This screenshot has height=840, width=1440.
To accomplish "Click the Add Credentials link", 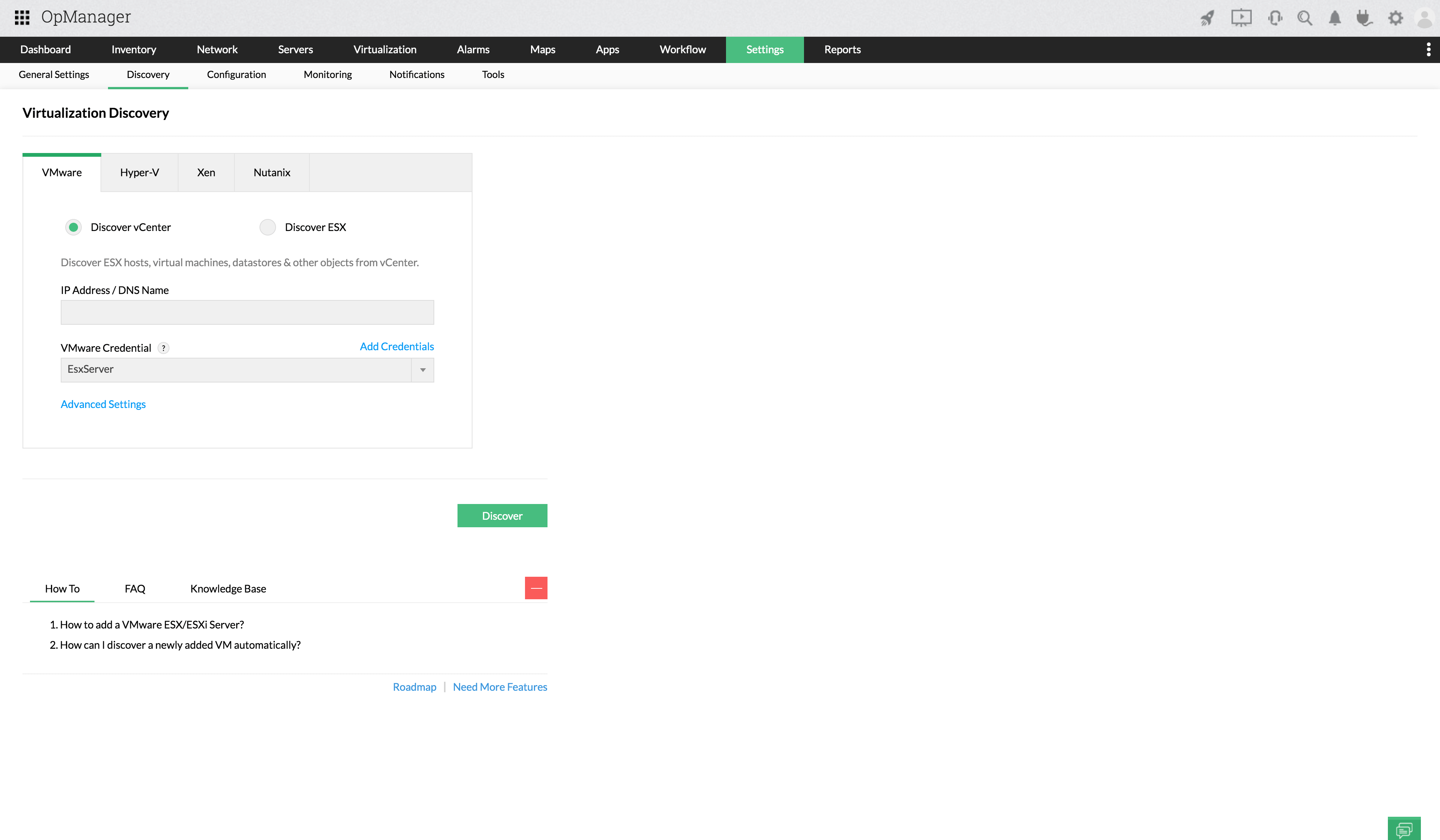I will coord(397,346).
